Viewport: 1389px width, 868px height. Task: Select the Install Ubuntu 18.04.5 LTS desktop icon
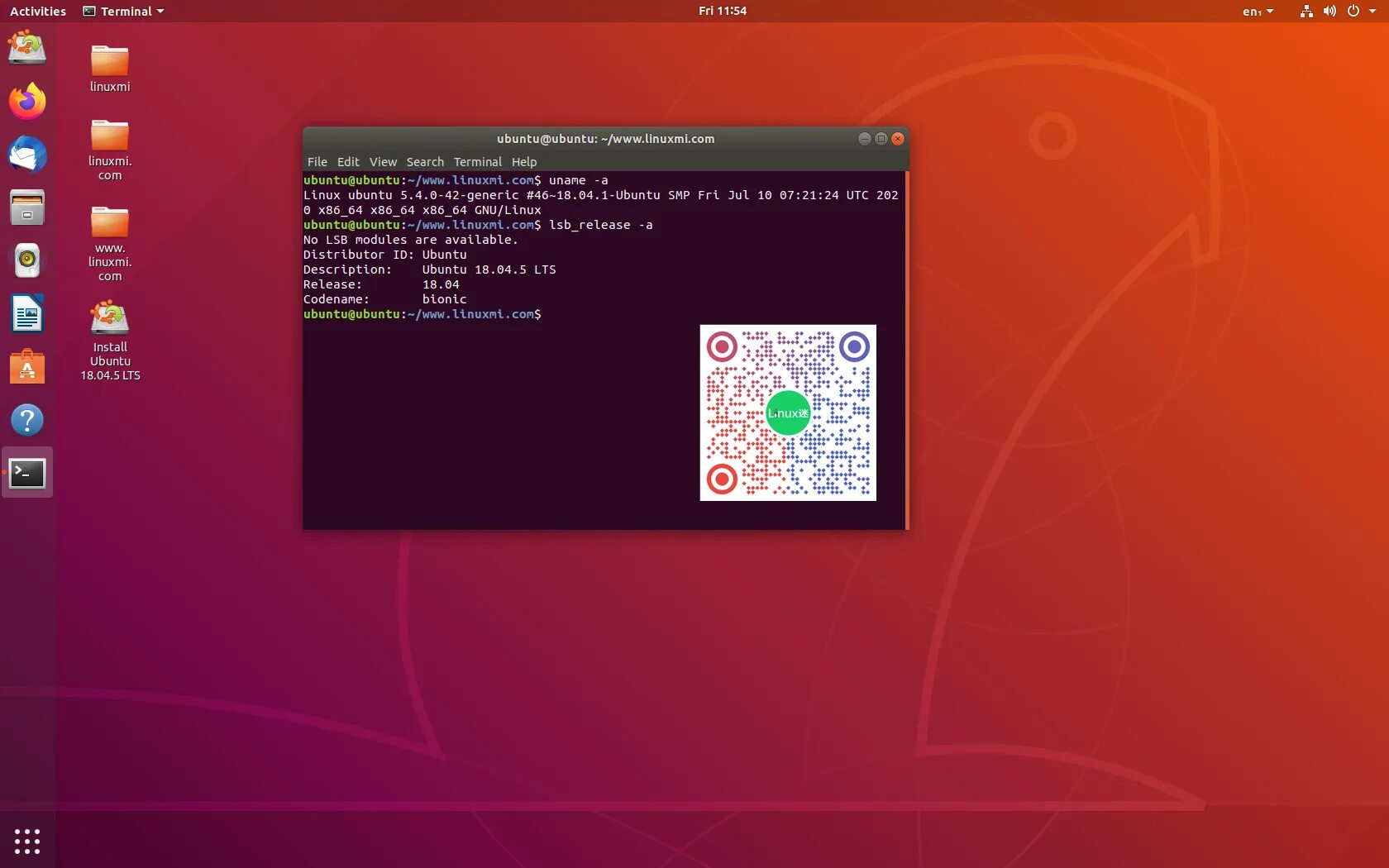click(x=110, y=340)
